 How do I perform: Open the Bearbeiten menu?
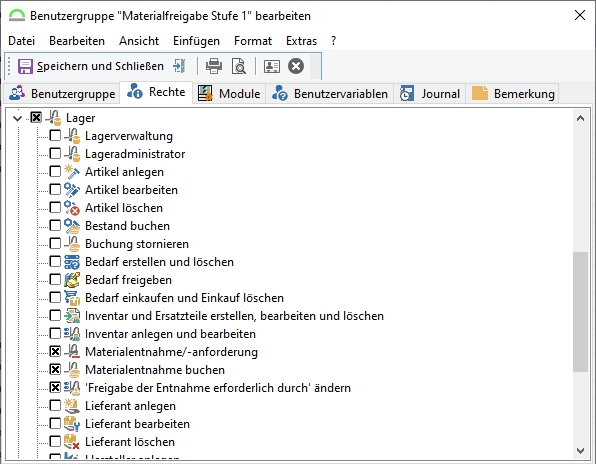click(x=77, y=41)
